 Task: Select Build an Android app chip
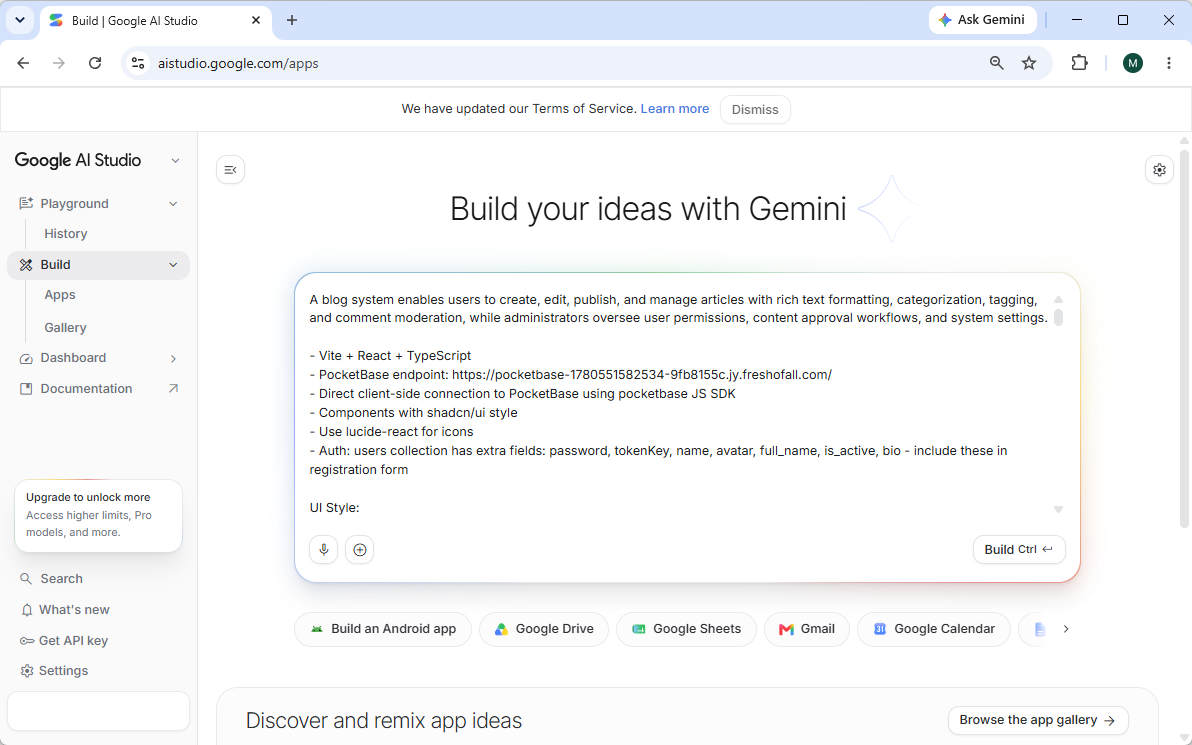(x=383, y=629)
